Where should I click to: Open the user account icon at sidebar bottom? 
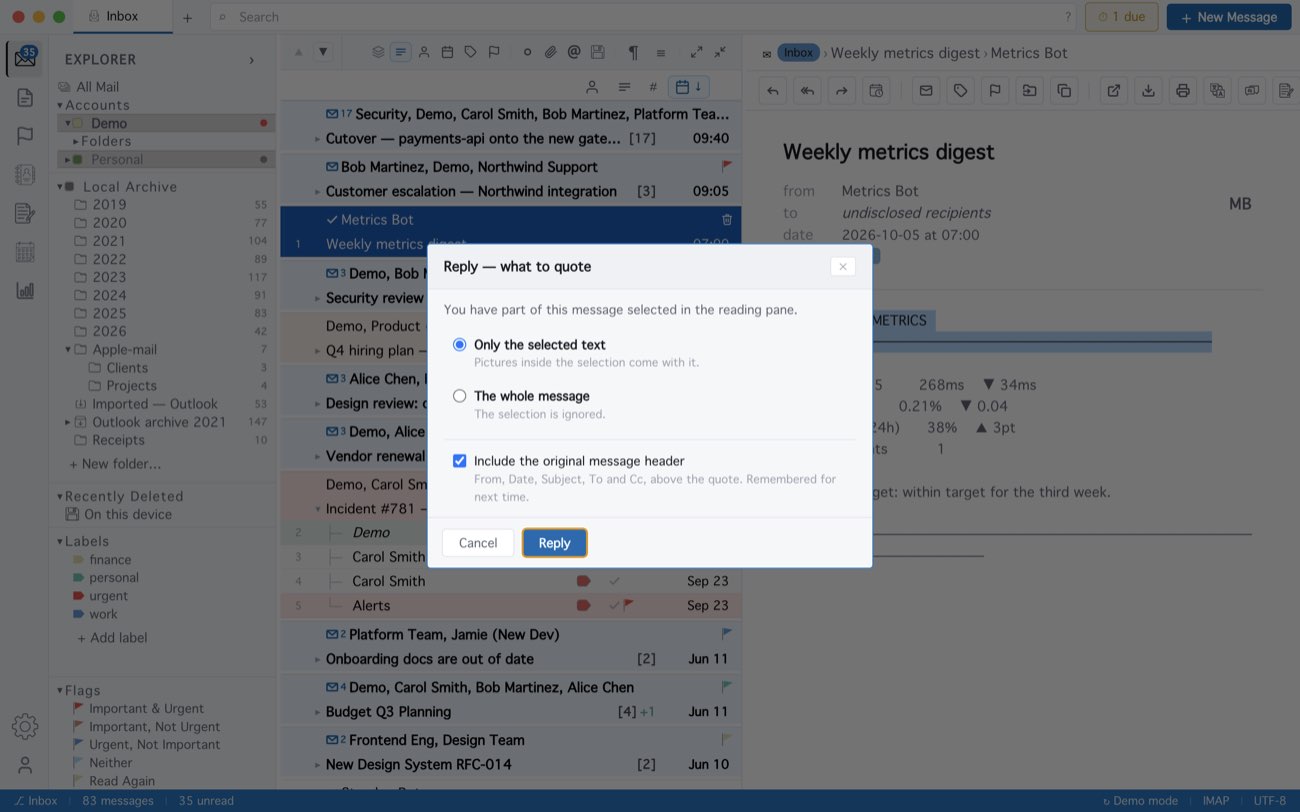coord(25,765)
